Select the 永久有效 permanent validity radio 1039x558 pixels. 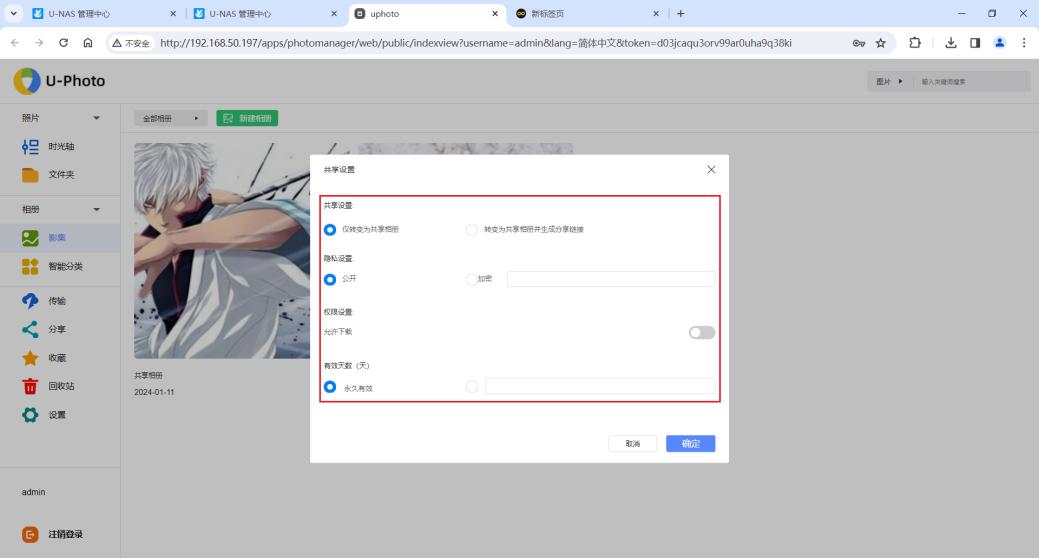330,387
